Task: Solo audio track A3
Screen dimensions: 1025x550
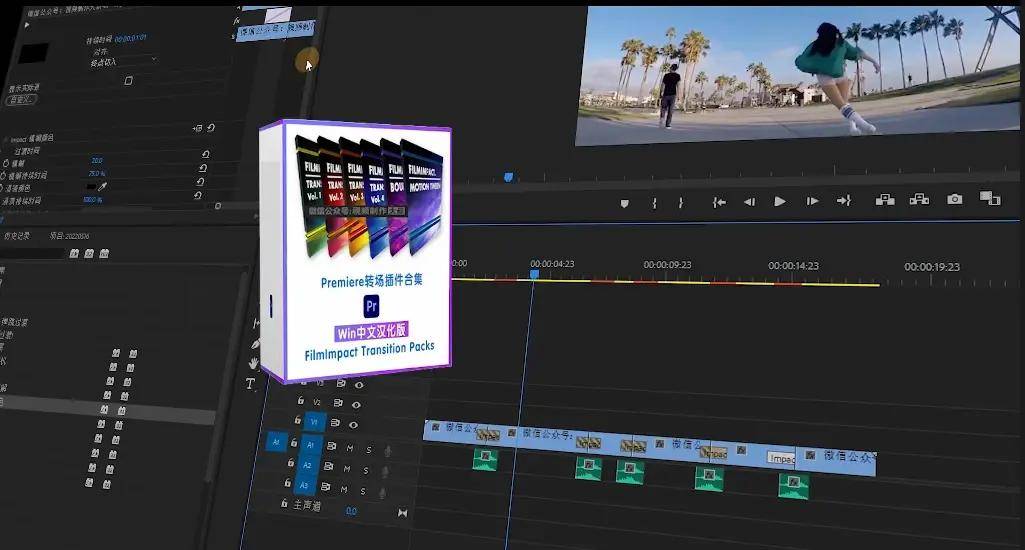Action: point(363,491)
